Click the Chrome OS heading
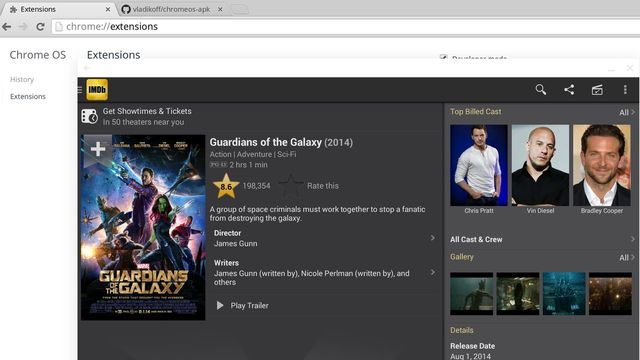This screenshot has width=640, height=360. tap(38, 55)
